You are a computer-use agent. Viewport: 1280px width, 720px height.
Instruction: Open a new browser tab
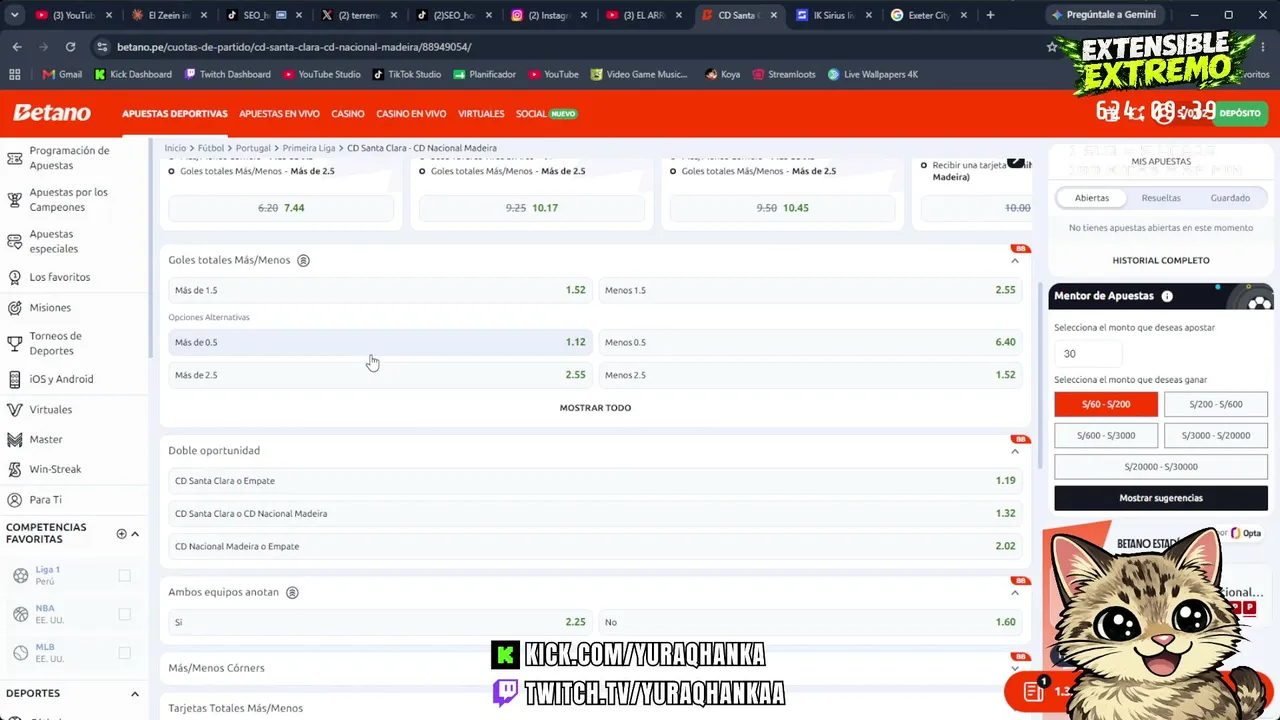pos(990,15)
